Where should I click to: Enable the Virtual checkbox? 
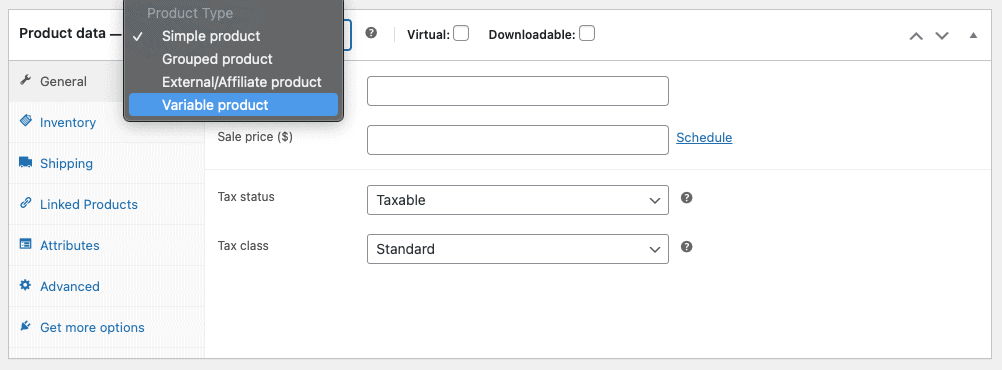[x=461, y=33]
